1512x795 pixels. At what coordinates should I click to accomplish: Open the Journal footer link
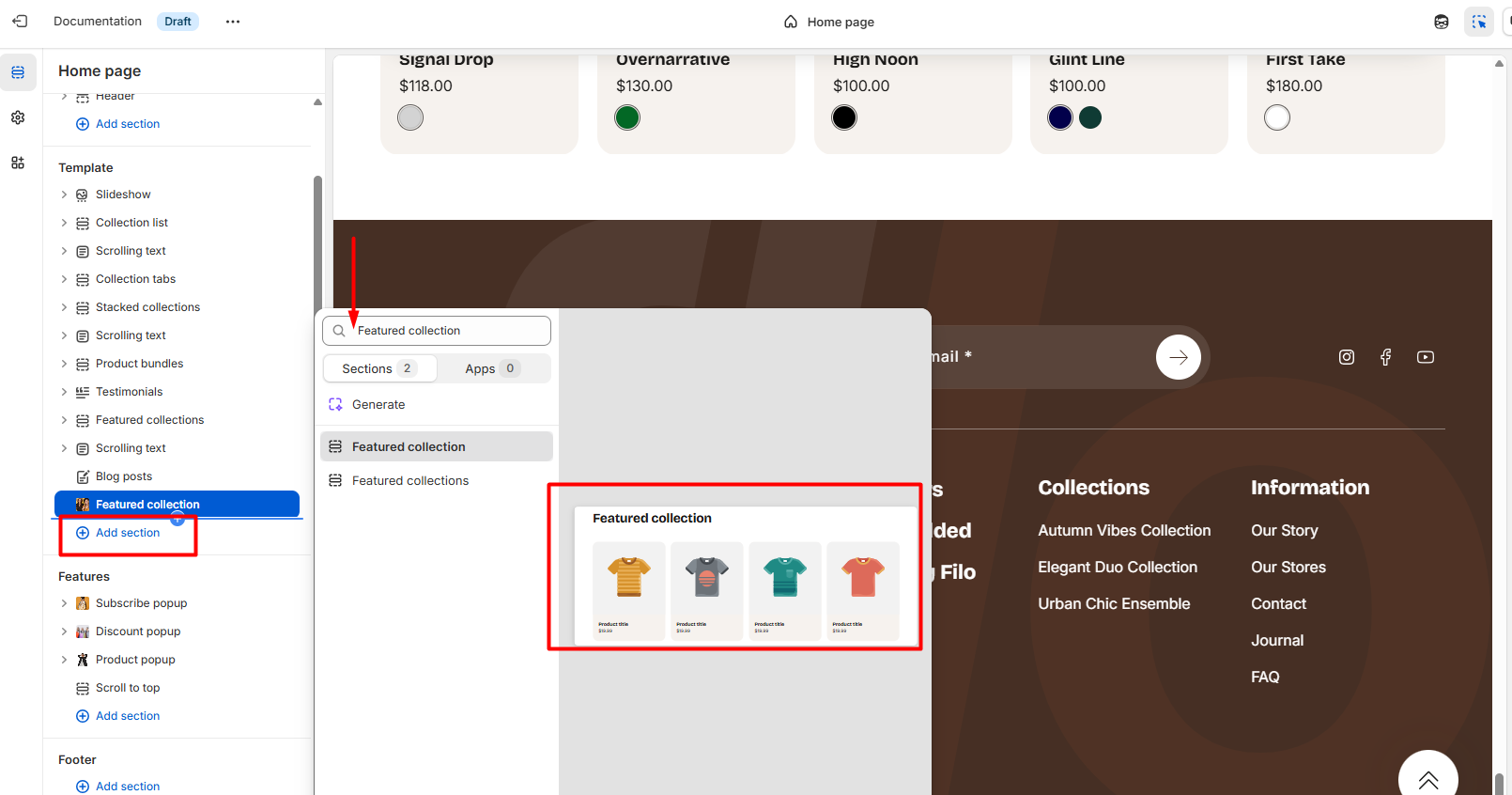pos(1277,641)
